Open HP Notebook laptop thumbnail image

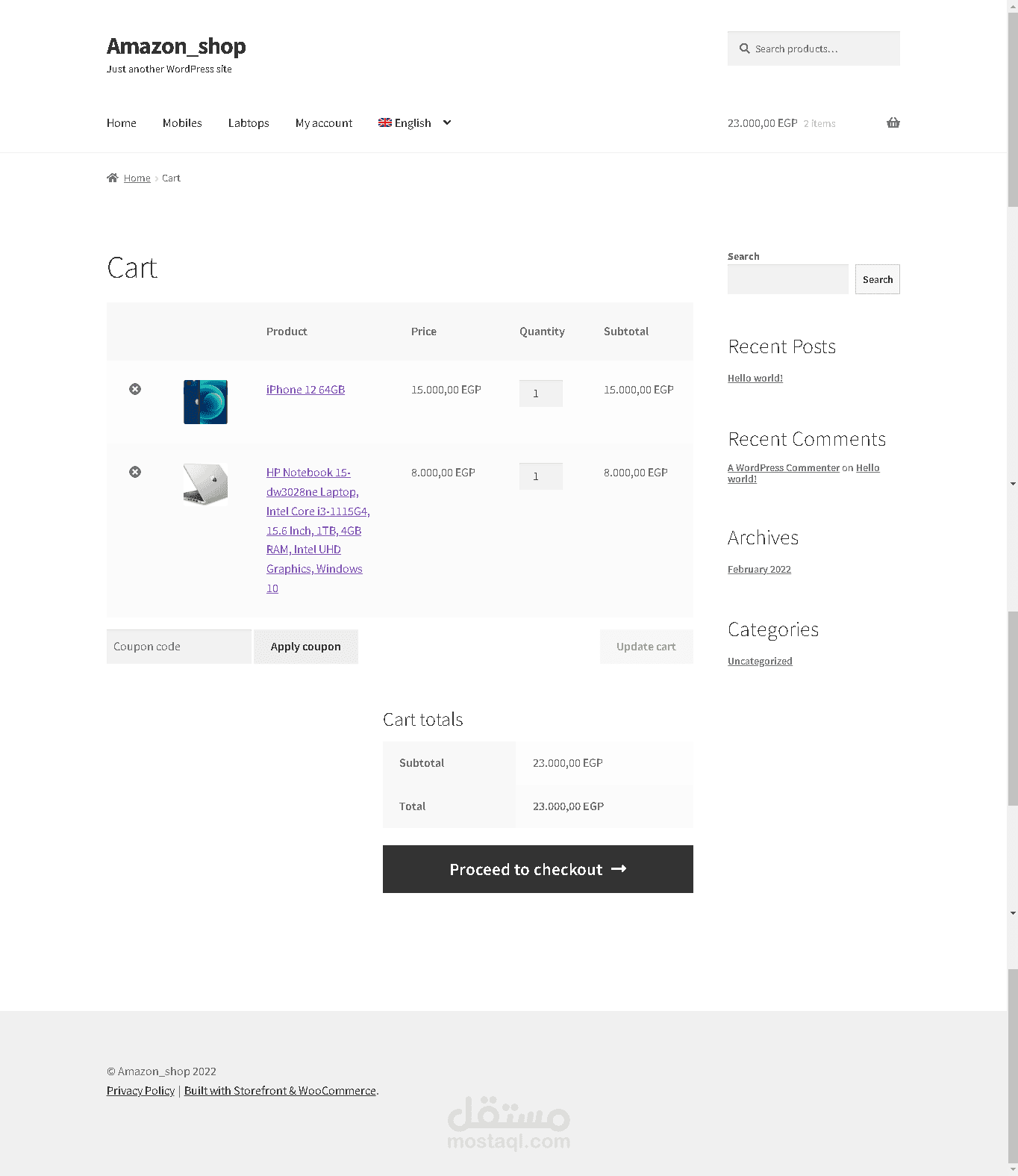205,484
